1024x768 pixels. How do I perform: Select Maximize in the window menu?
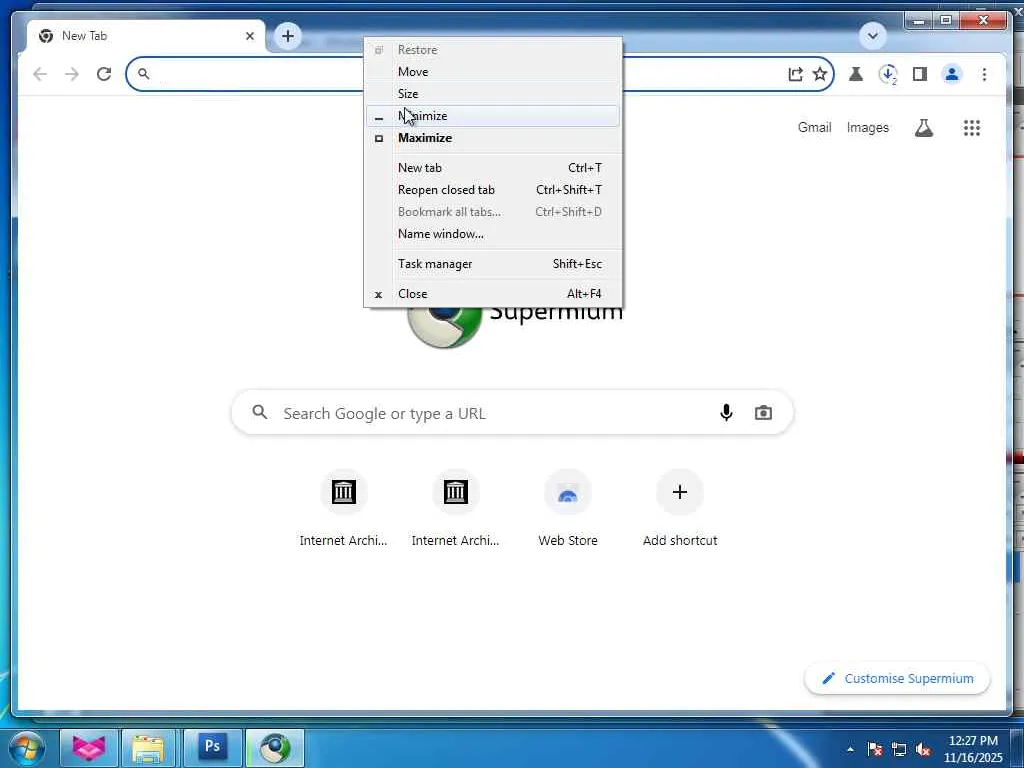492,138
